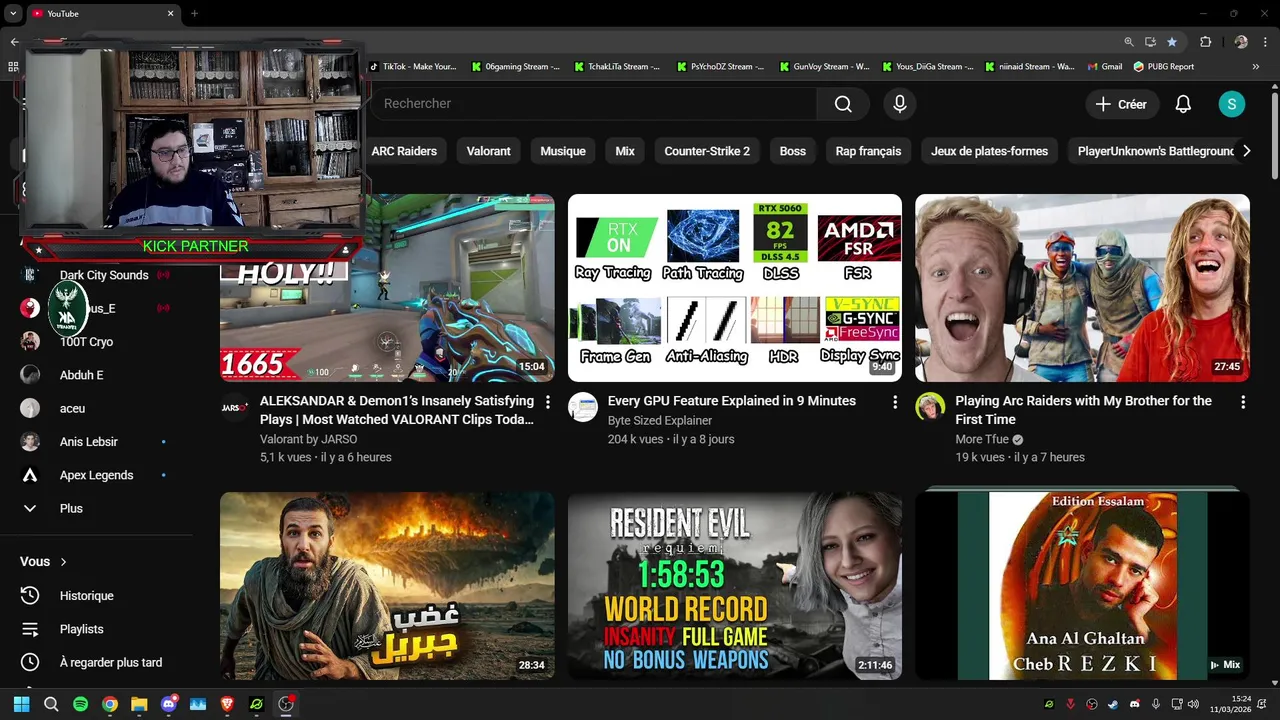The image size is (1280, 720).
Task: Open the Valorant by JARSO channel link
Action: [308, 439]
